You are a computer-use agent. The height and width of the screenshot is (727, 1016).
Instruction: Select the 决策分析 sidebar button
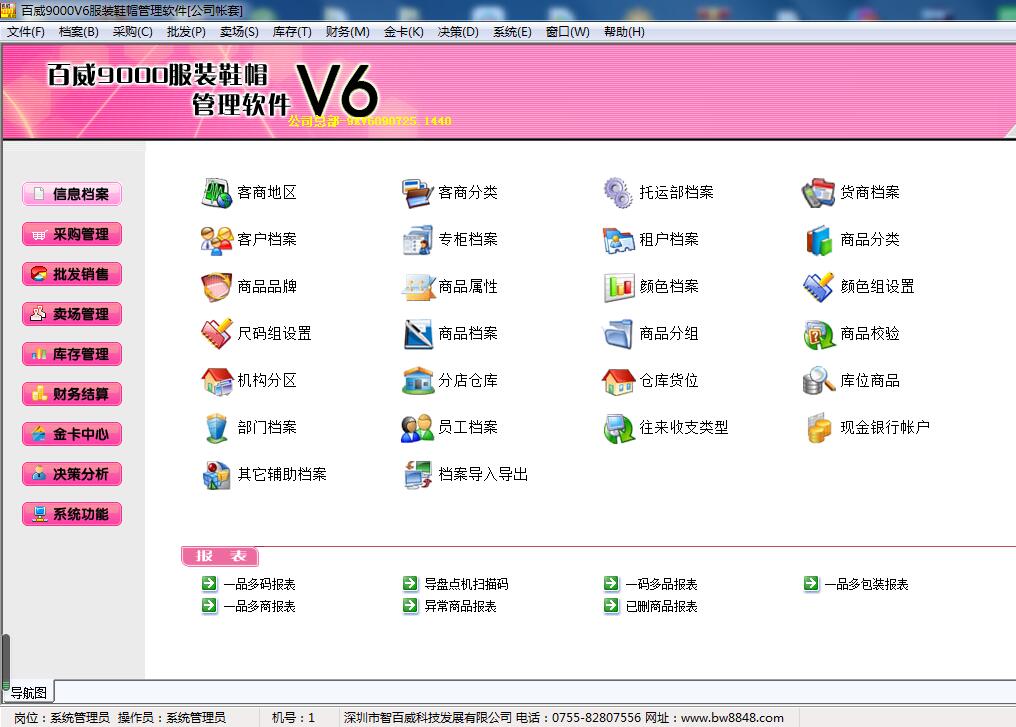[x=72, y=474]
